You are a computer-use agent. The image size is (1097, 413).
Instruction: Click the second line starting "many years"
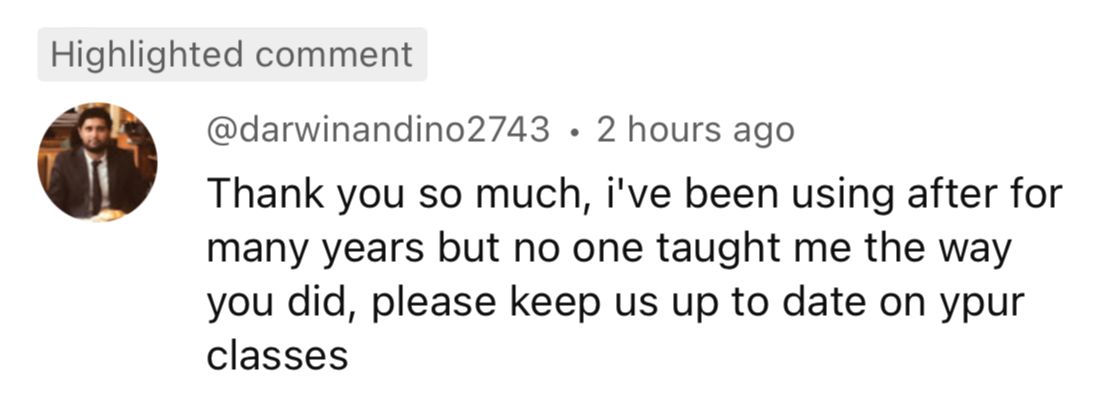609,247
